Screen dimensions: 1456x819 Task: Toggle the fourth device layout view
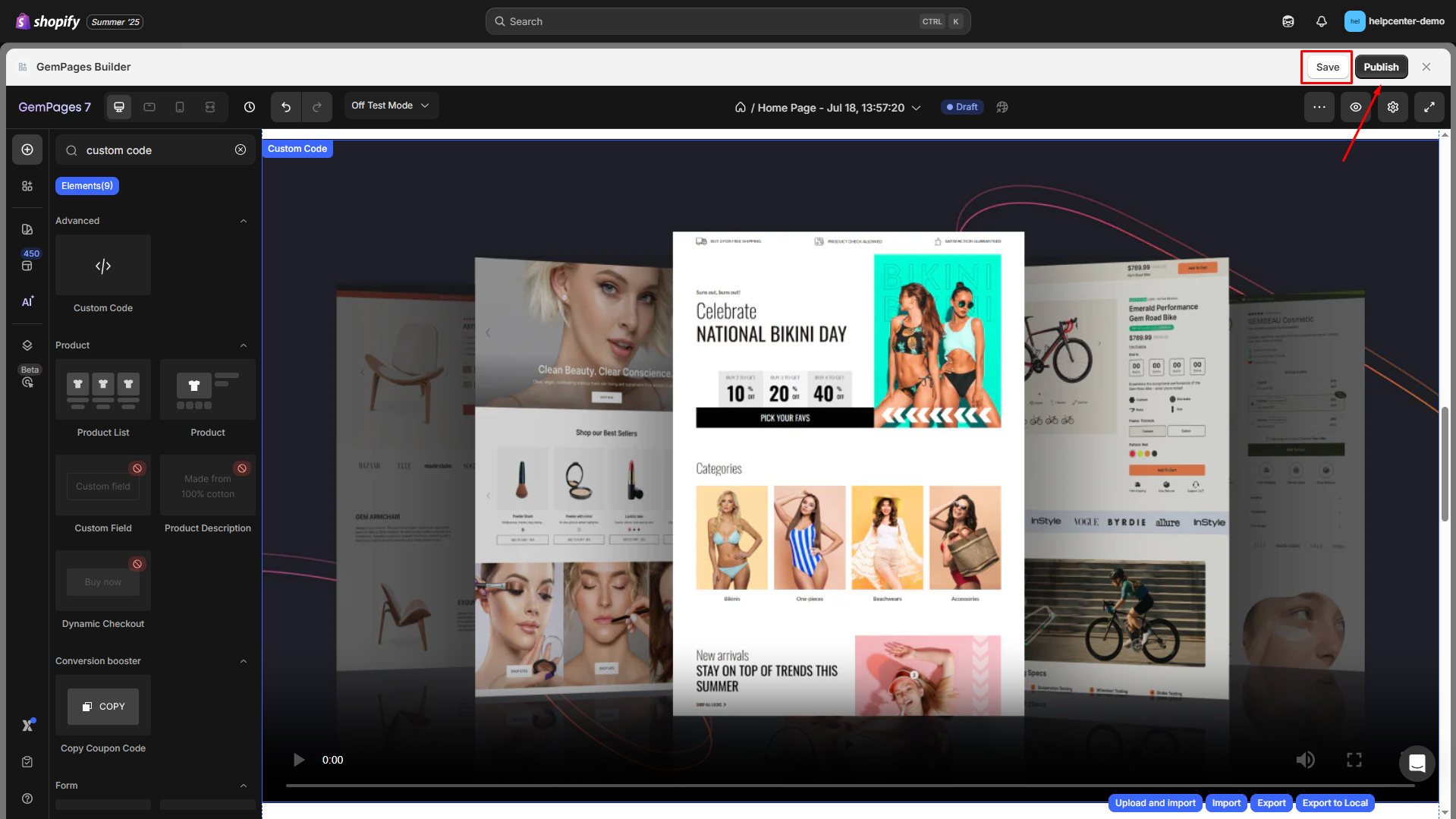coord(210,107)
